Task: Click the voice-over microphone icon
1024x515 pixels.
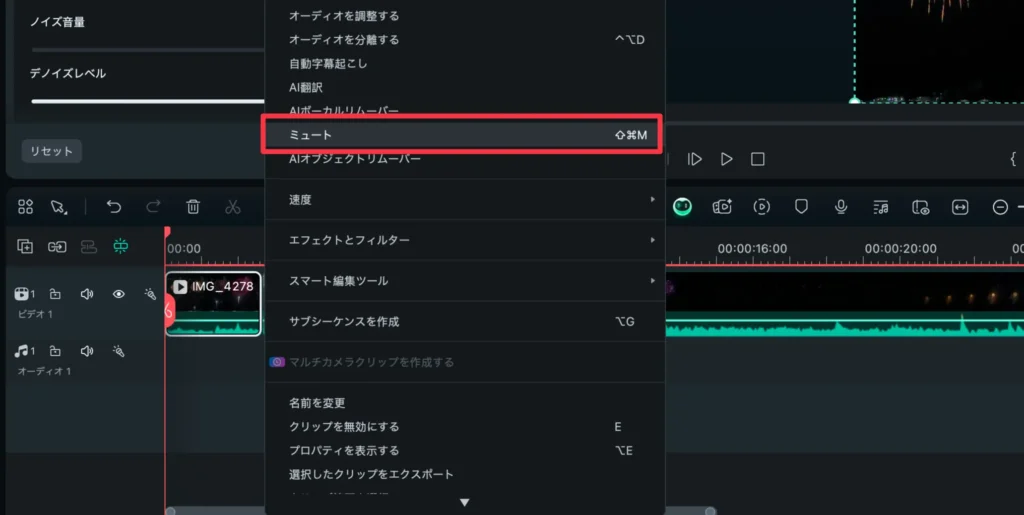Action: click(842, 207)
